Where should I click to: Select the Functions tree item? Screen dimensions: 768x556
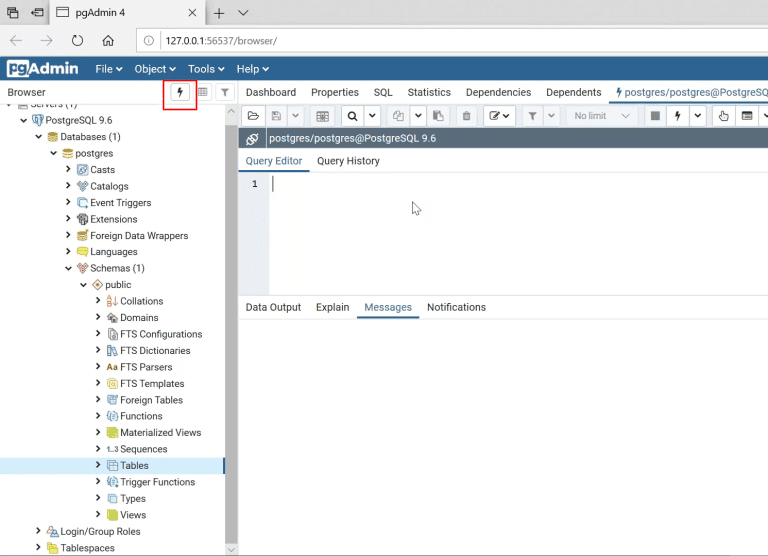pos(141,416)
